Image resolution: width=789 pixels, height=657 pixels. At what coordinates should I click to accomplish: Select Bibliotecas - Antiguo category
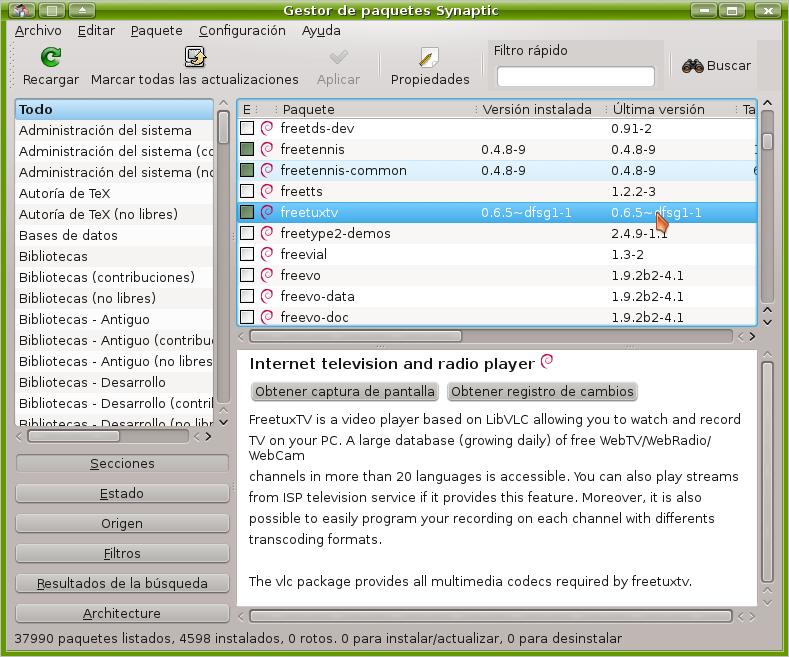coord(114,319)
